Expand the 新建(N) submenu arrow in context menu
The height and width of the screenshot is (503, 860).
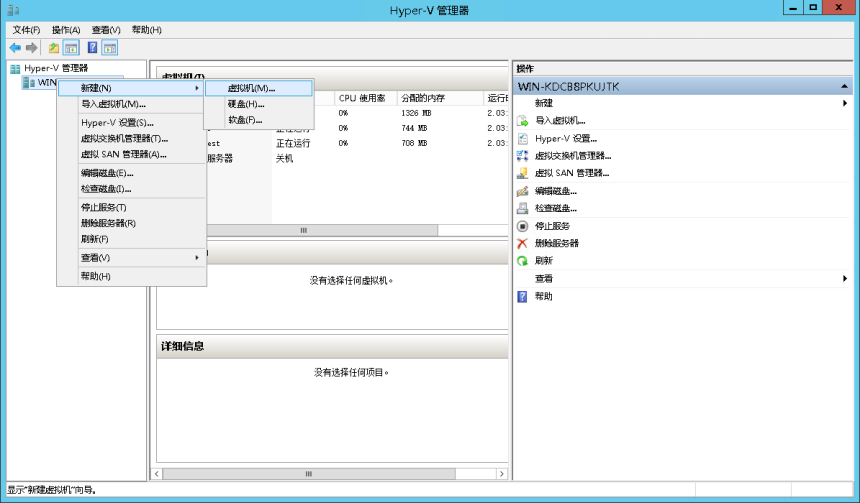(197, 88)
